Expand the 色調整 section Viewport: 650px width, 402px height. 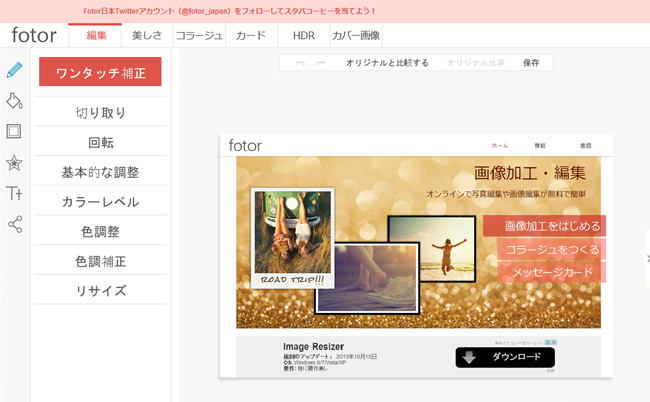point(100,231)
